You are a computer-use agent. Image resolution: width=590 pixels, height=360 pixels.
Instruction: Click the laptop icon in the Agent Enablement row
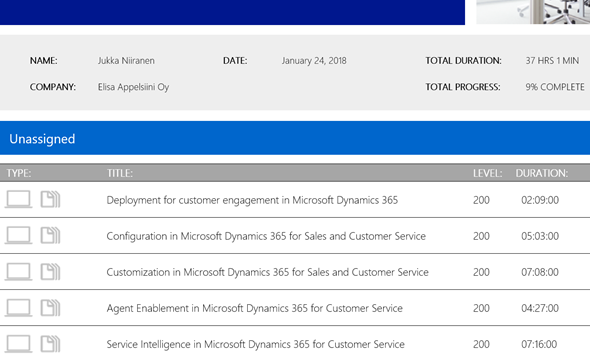[18, 308]
